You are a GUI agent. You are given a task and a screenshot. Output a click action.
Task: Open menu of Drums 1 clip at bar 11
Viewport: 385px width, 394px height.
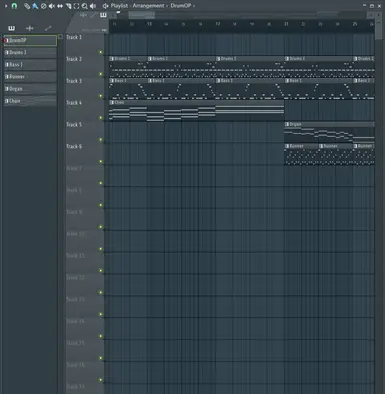tap(112, 59)
